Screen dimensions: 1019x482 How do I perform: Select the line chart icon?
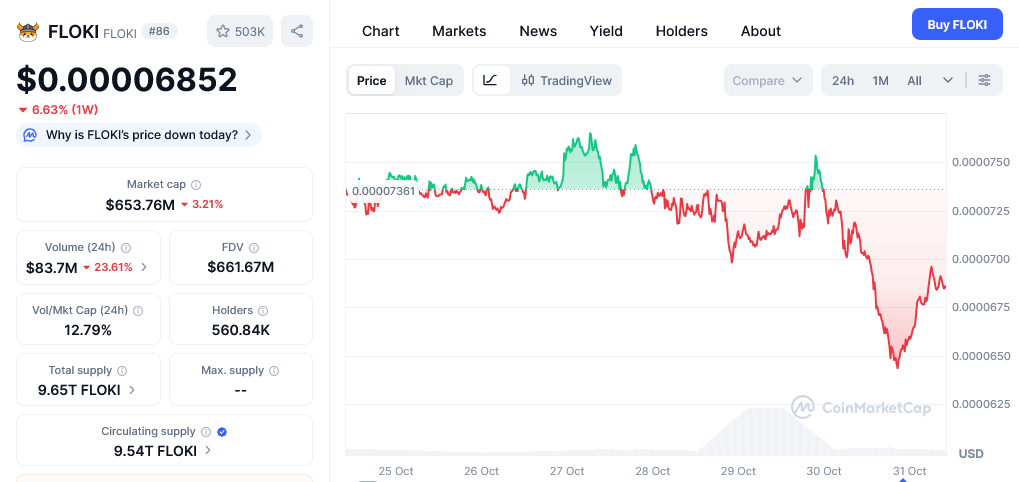(490, 80)
